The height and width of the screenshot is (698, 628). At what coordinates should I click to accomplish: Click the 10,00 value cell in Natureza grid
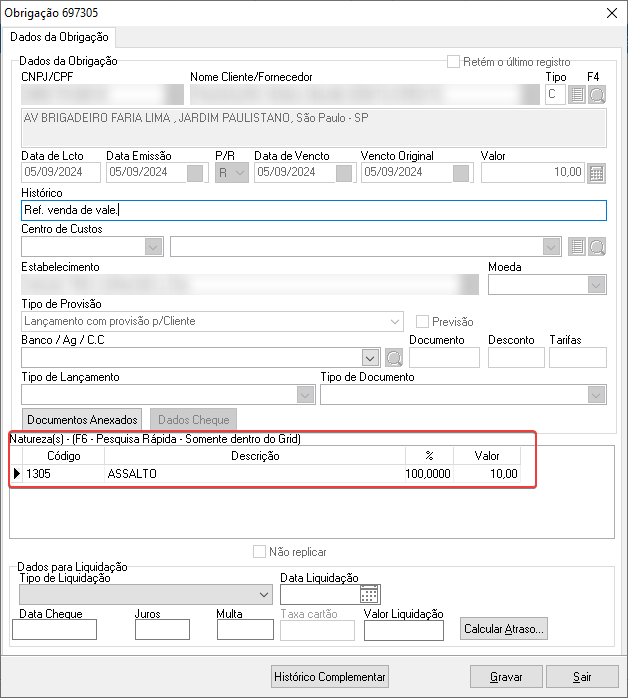[487, 474]
